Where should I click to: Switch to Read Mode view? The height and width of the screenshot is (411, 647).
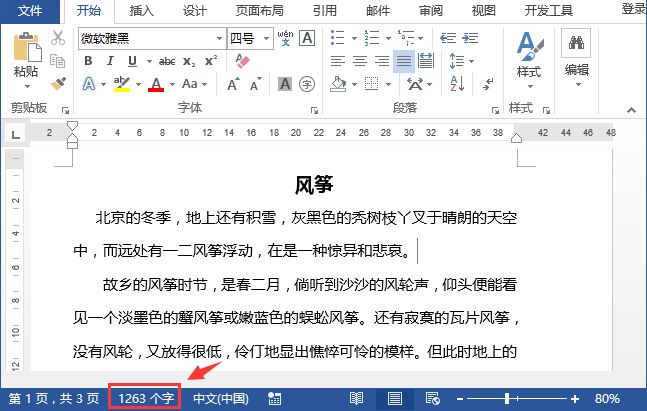tap(357, 398)
